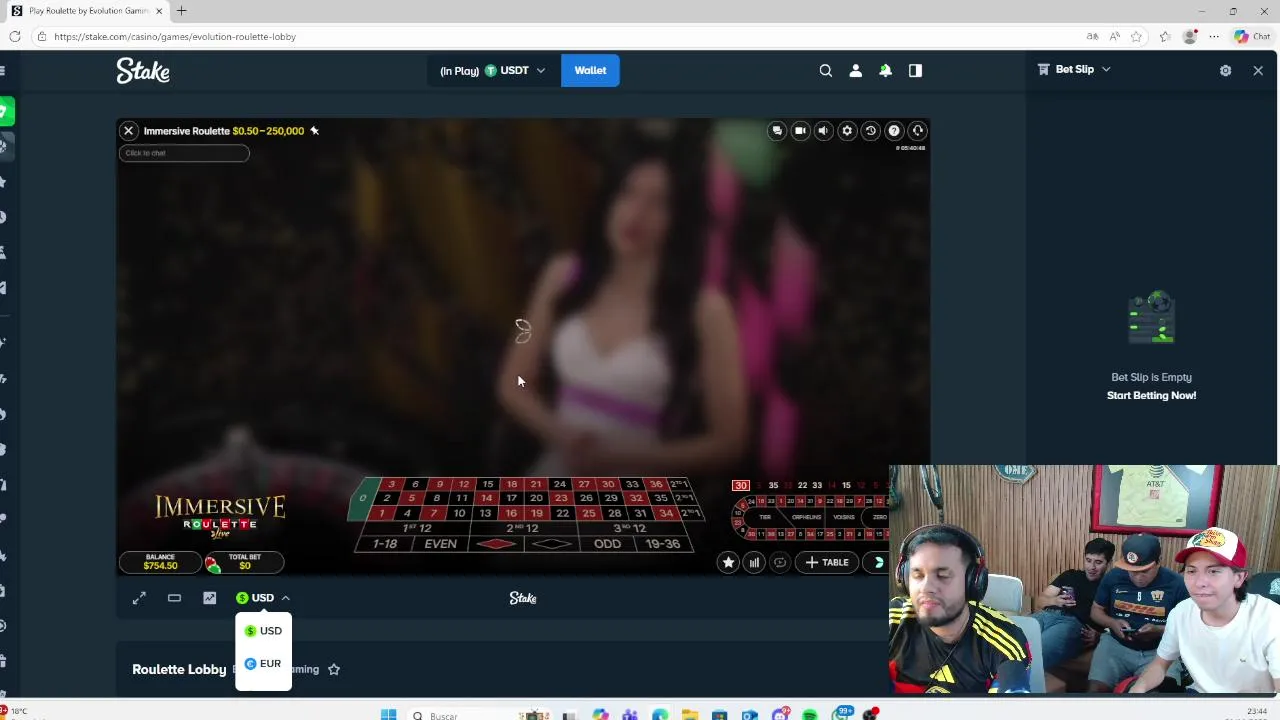Screen dimensions: 1280x720
Task: Bet on 1st 12 dozen
Action: [x=416, y=528]
